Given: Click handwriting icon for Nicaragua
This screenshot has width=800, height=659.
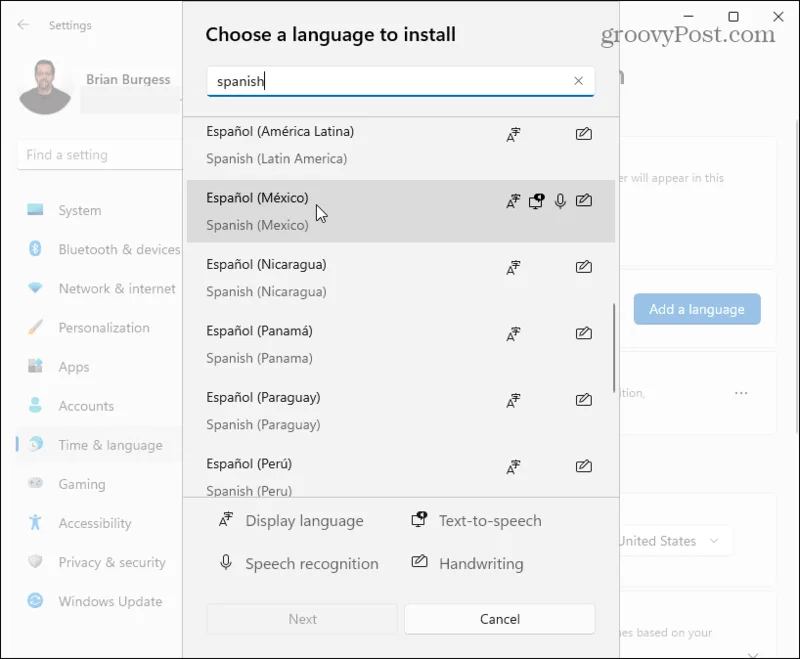Looking at the screenshot, I should click(x=584, y=267).
